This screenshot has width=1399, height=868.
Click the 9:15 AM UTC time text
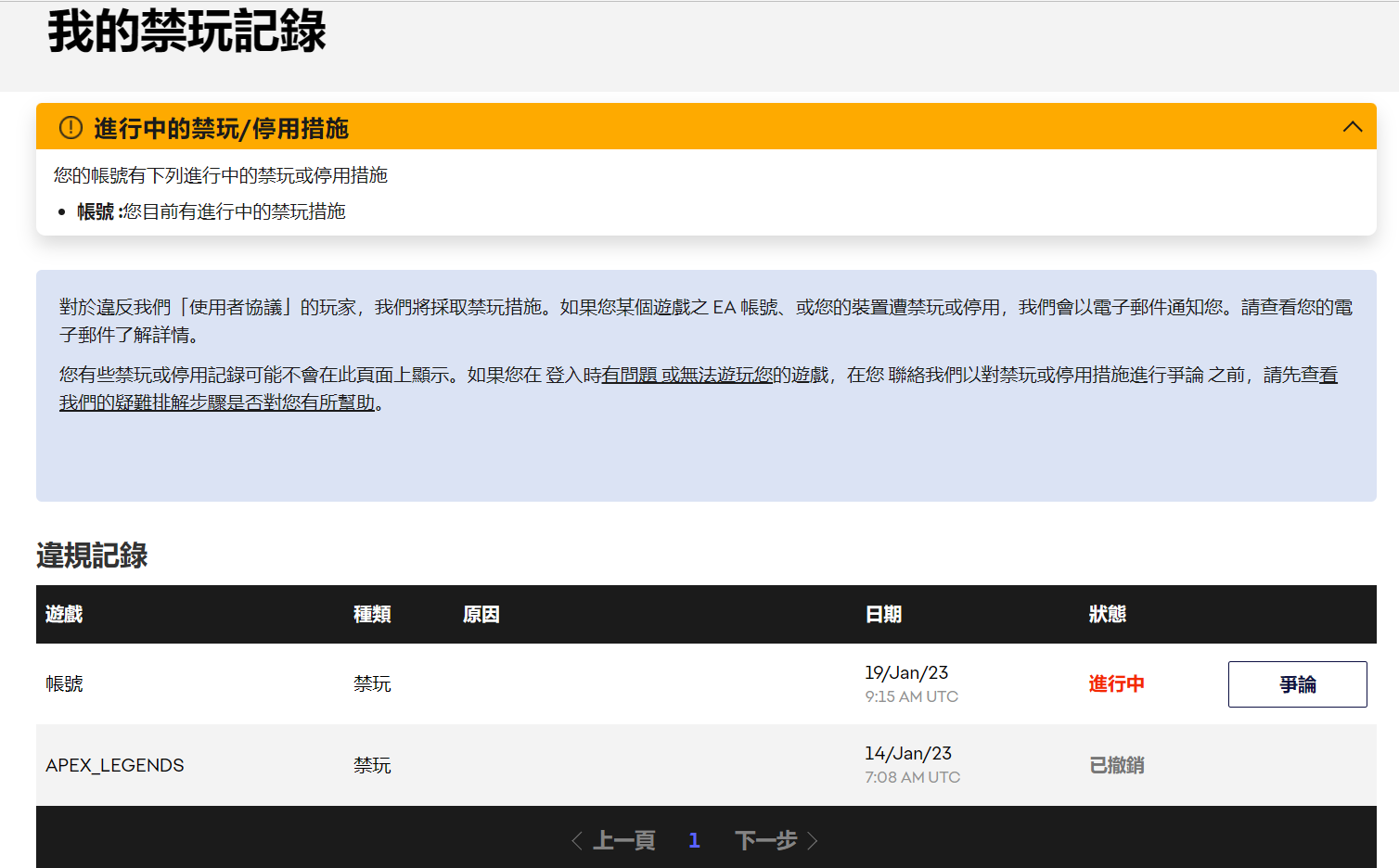tap(911, 696)
